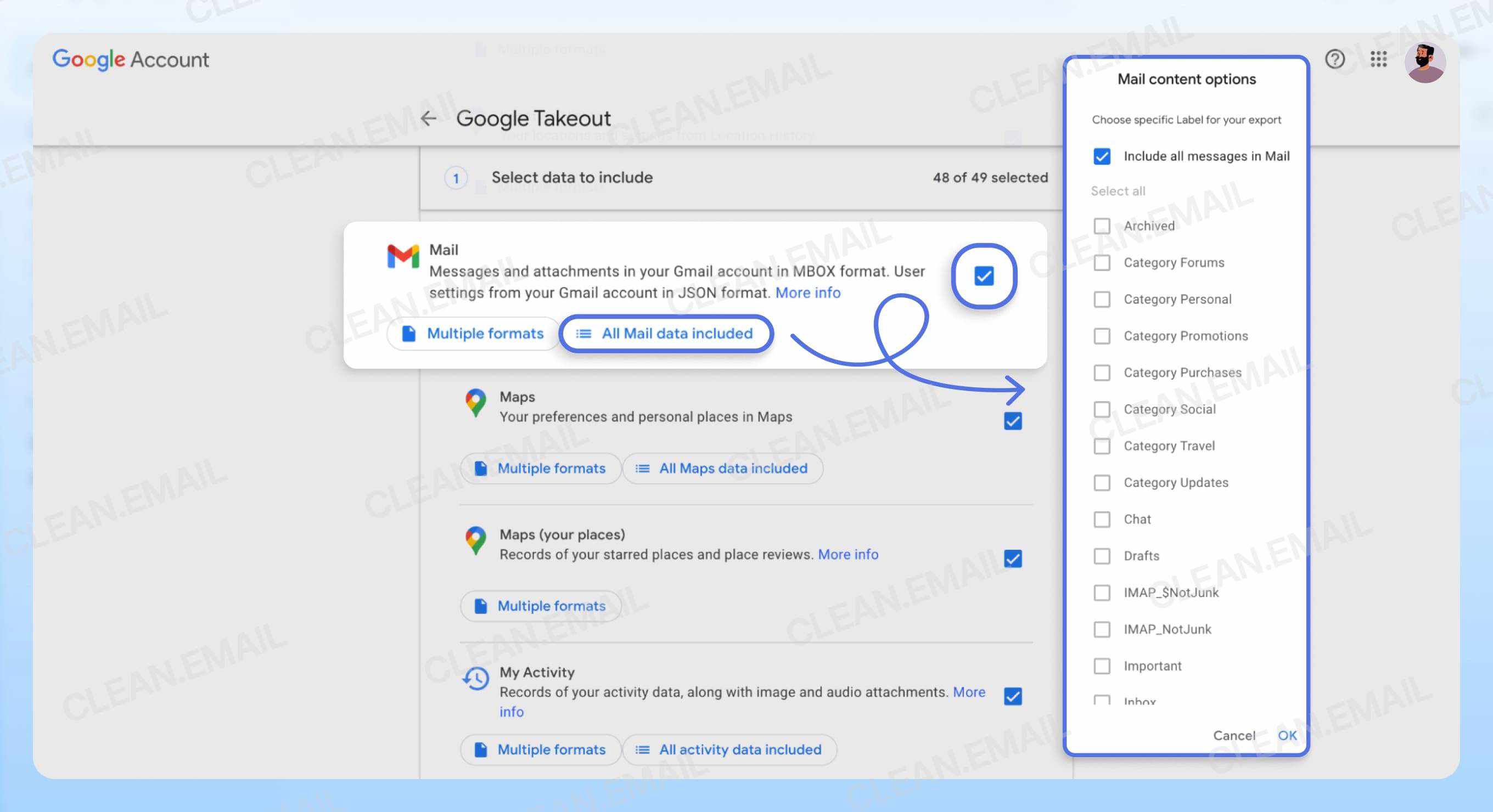
Task: Enable the Archived label checkbox
Action: (x=1102, y=226)
